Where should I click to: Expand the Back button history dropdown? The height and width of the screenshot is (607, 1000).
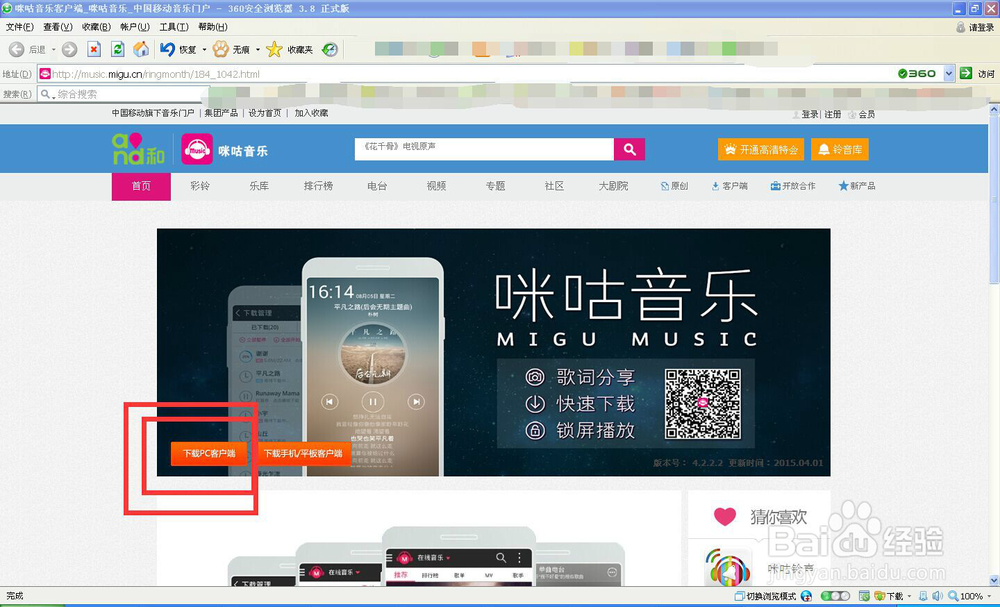[x=54, y=49]
